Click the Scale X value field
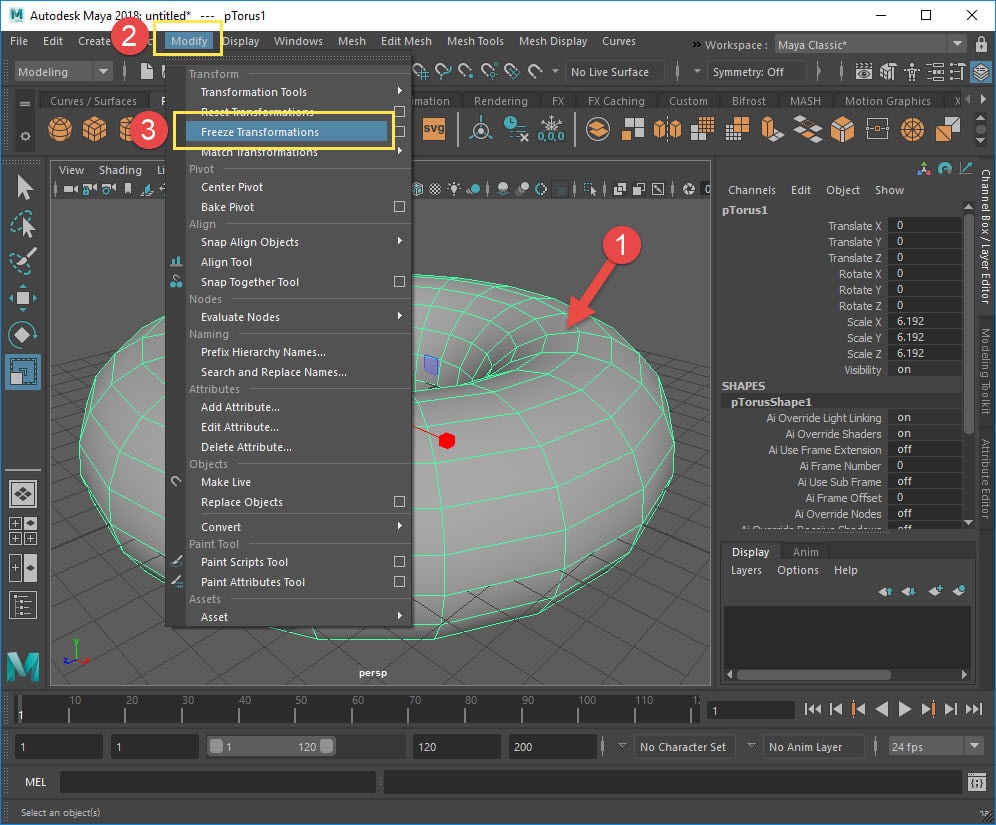The width and height of the screenshot is (996, 825). coord(924,321)
